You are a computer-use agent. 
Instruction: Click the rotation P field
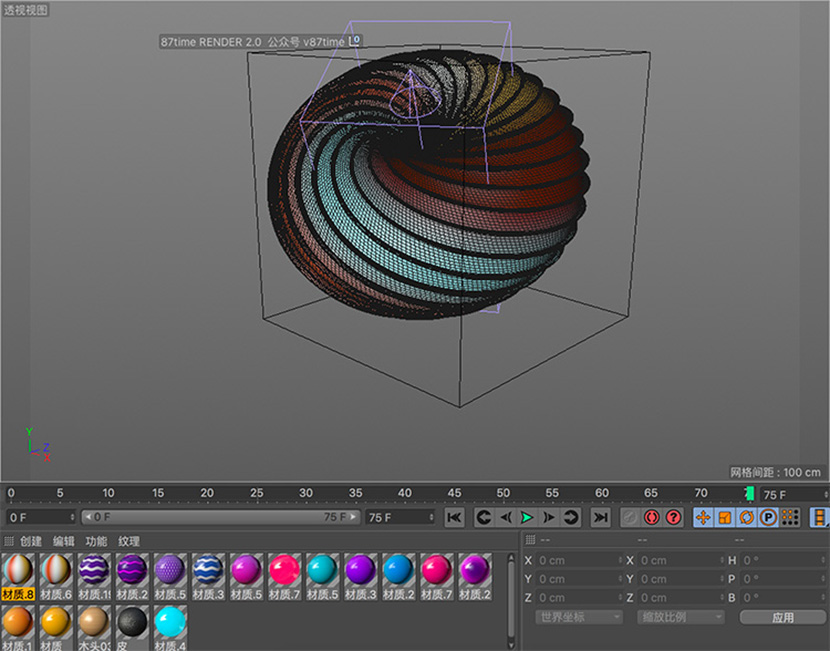(784, 579)
